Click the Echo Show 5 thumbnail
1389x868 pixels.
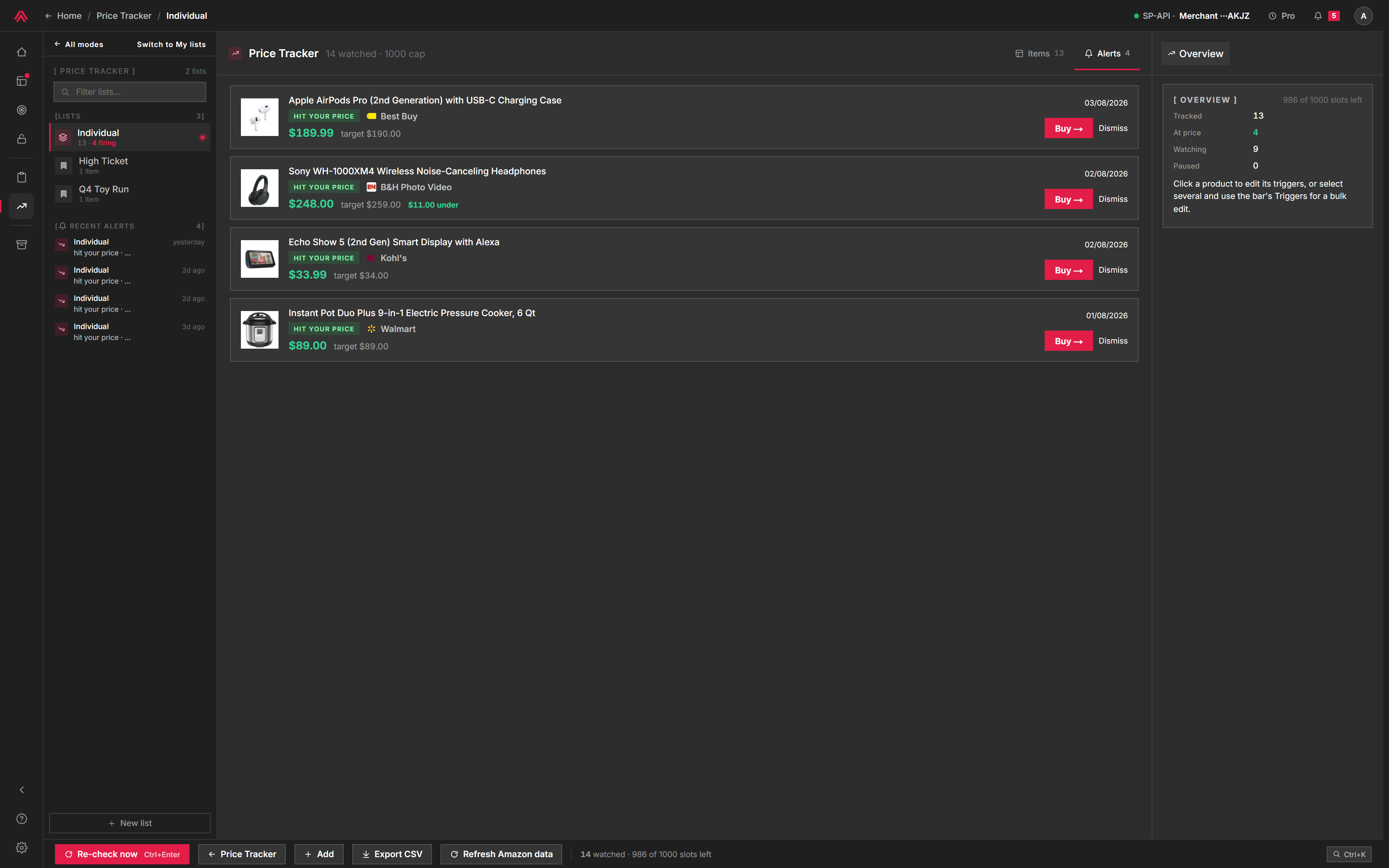coord(259,259)
